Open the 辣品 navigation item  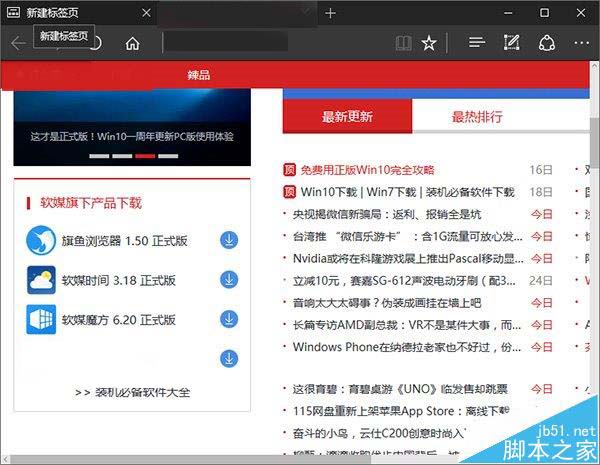[199, 75]
